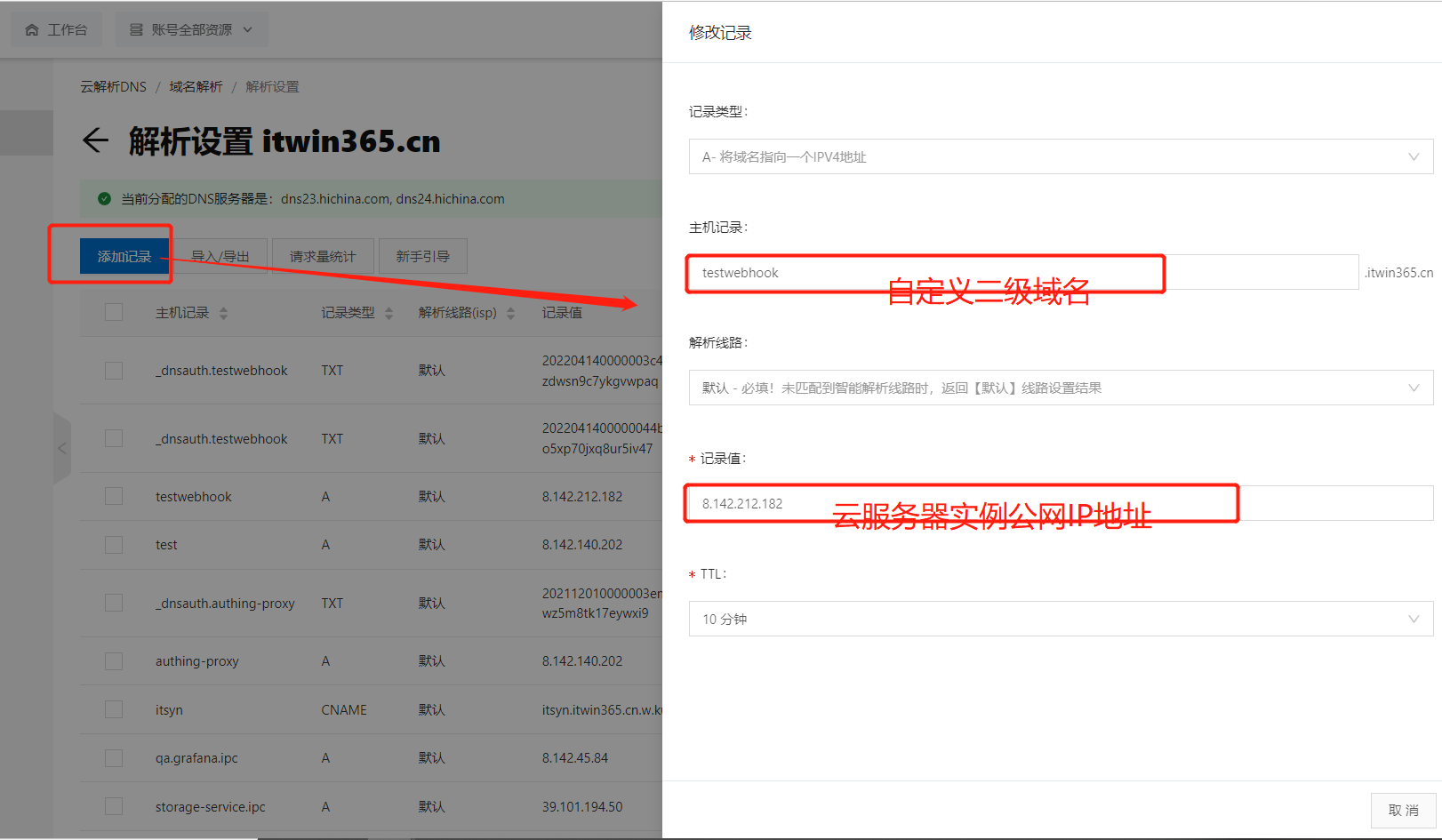Check the _dnsauth.testwebhook row with value 202204140000003c4
The image size is (1442, 840).
pyautogui.click(x=114, y=370)
